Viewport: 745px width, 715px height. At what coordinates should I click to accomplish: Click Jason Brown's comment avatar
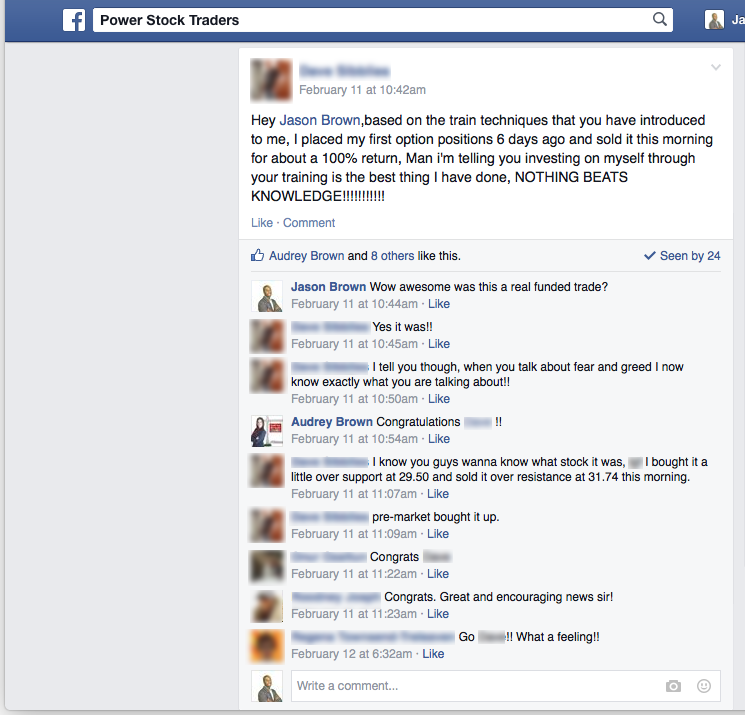267,296
